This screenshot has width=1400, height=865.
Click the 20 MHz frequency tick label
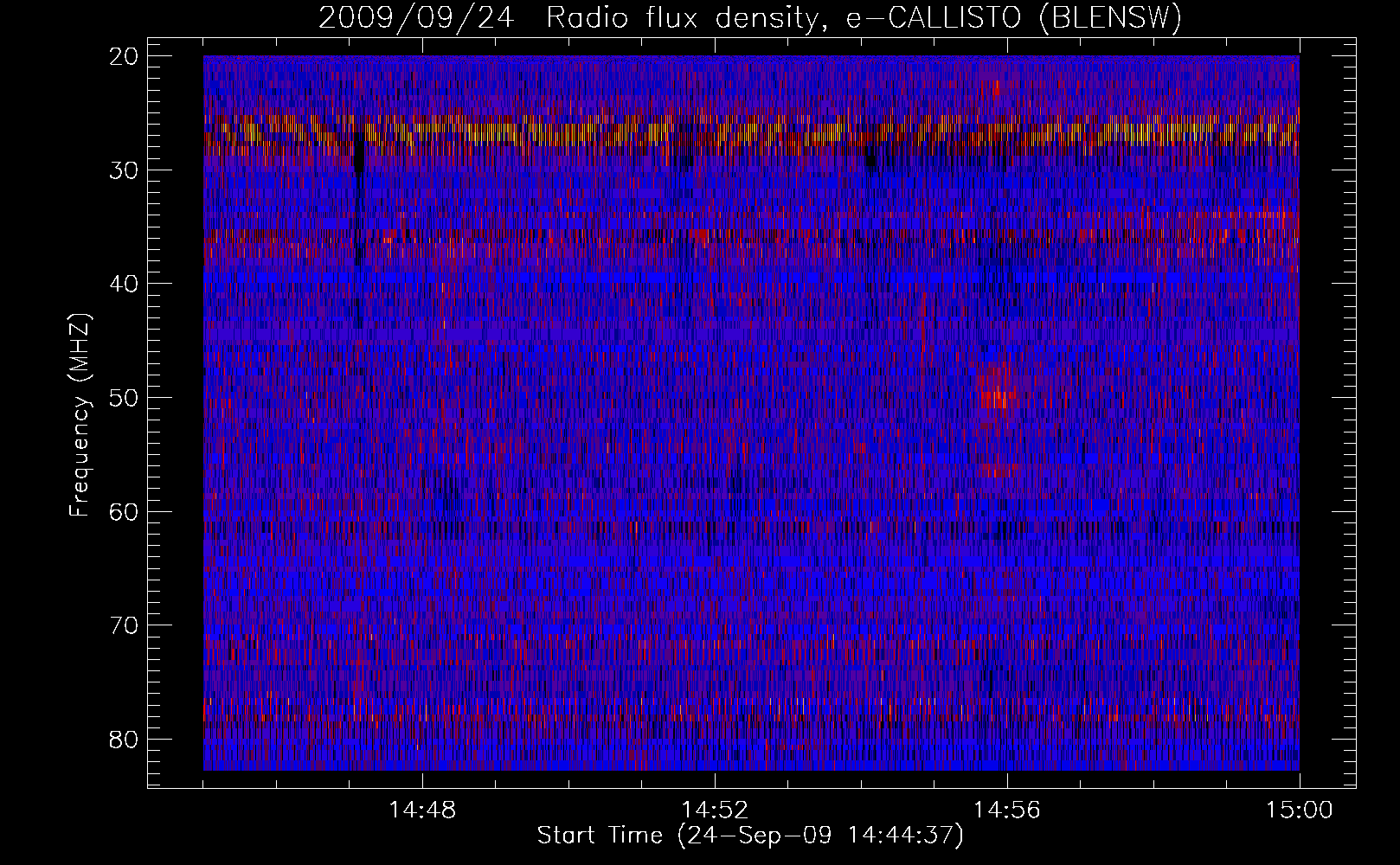point(125,56)
